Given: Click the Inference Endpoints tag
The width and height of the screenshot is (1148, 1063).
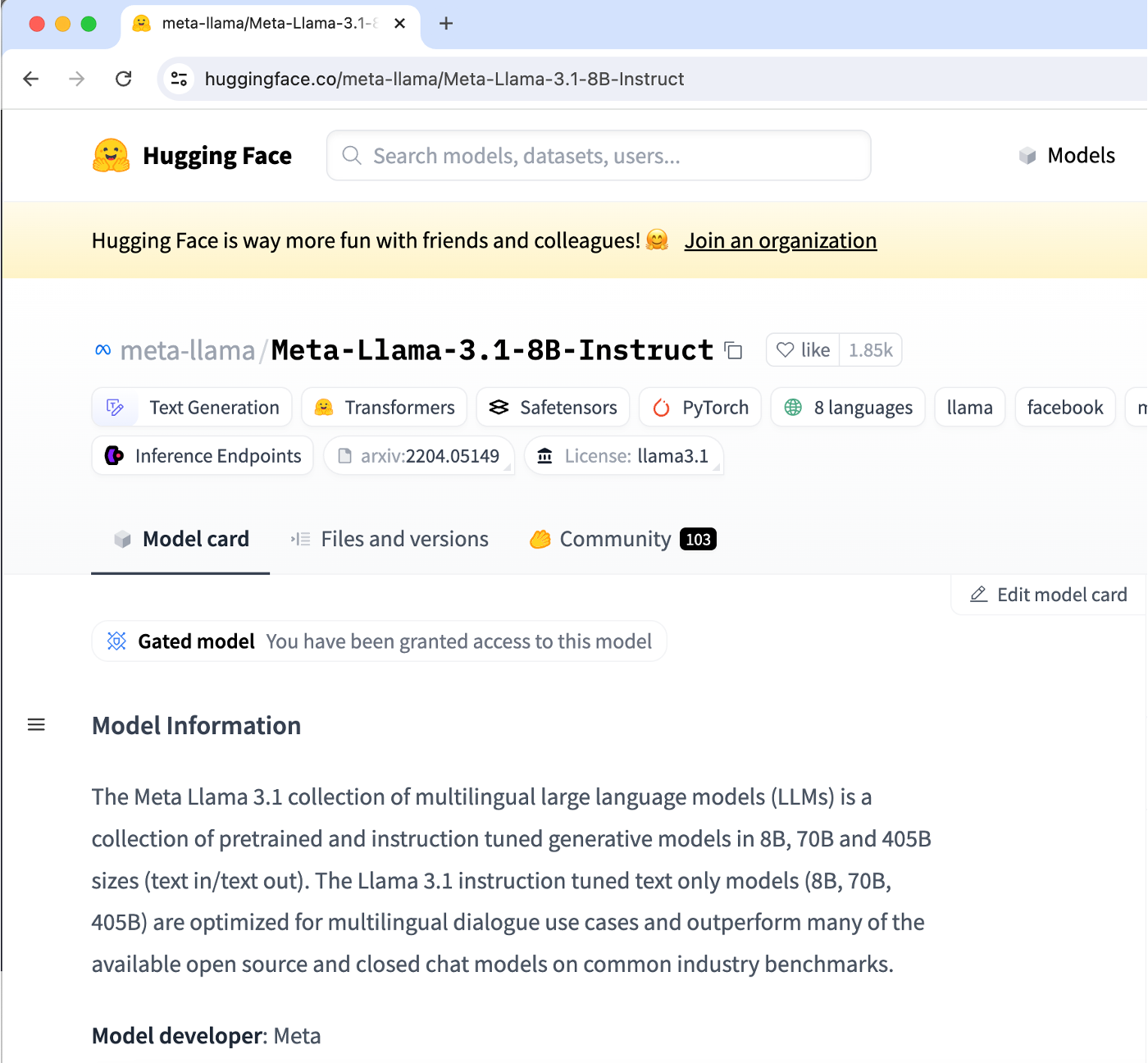Looking at the screenshot, I should pos(203,456).
